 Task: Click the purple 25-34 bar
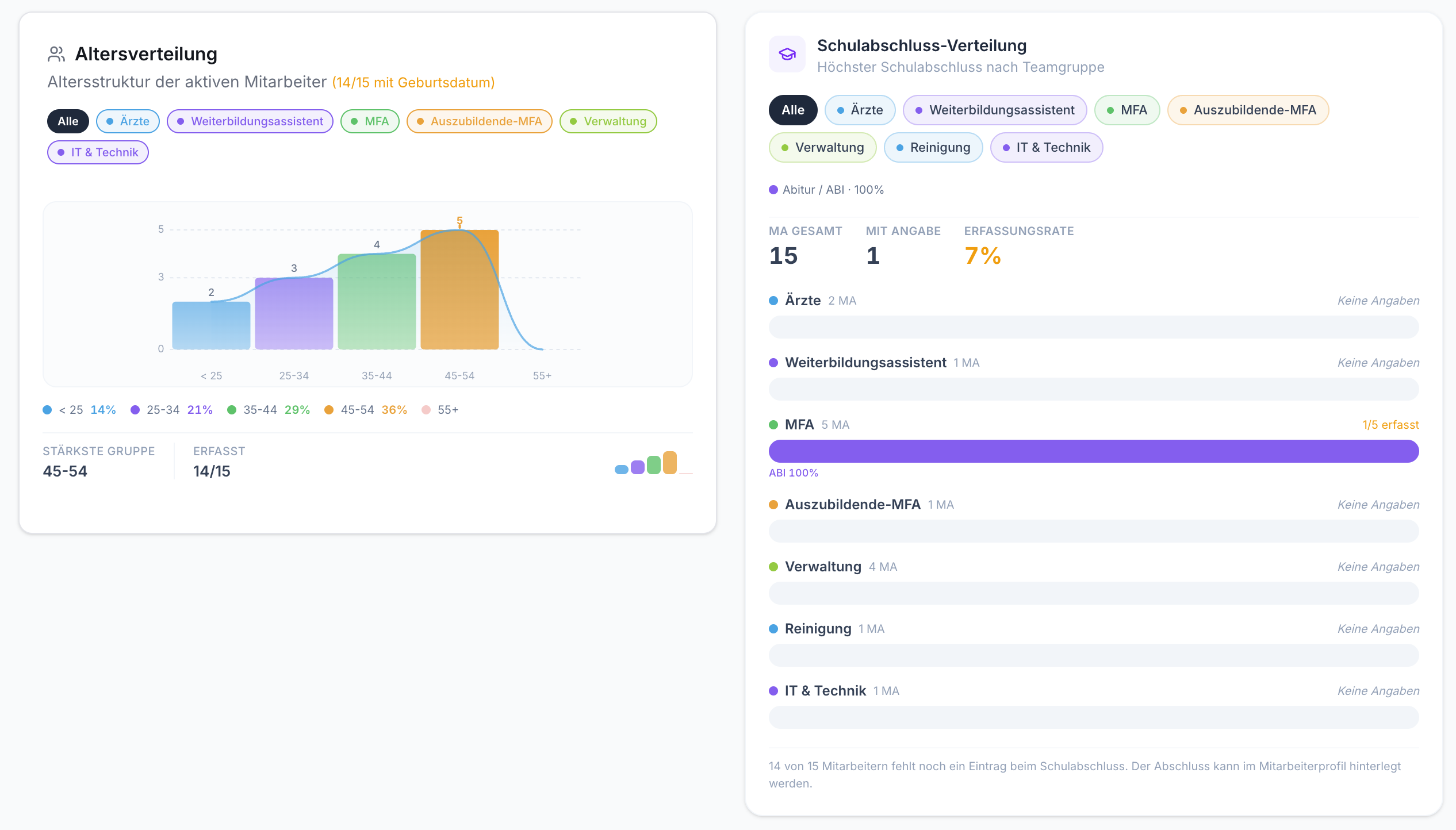pyautogui.click(x=294, y=313)
